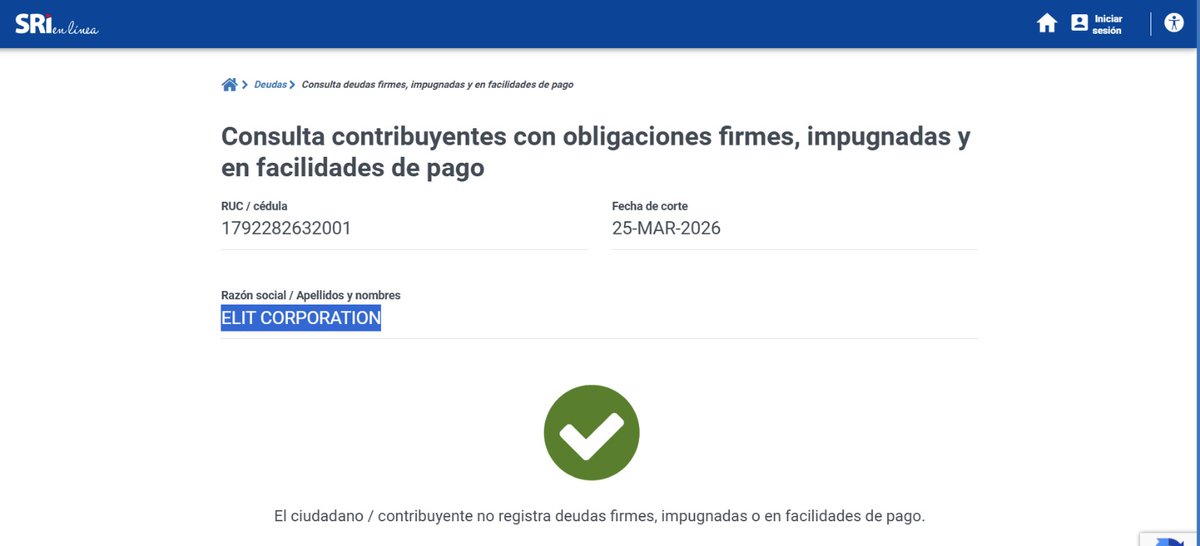
Task: Click the SRI en línea logo
Action: (57, 24)
